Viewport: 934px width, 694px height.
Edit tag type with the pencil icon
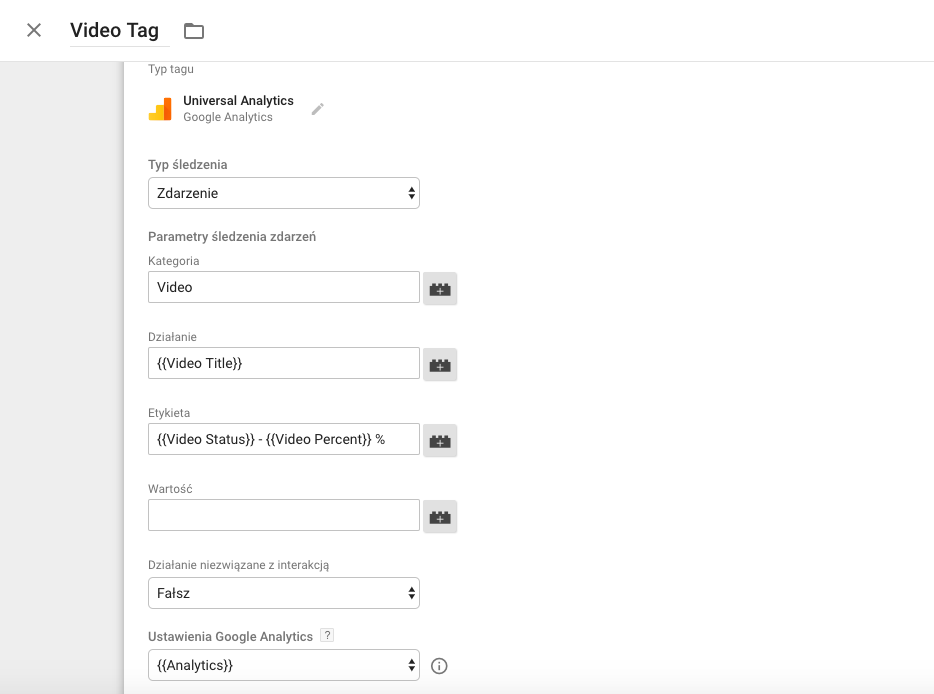click(x=318, y=109)
